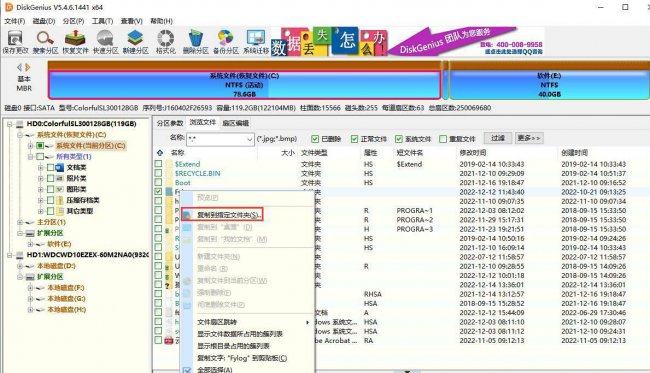The width and height of the screenshot is (650, 373).
Task: Collapse the HD1:WDCWD10EZEX tree node
Action: [9, 254]
